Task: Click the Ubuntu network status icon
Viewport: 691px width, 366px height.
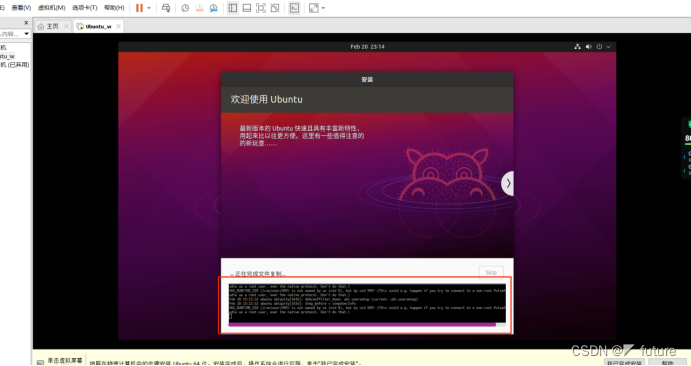Action: click(x=577, y=47)
